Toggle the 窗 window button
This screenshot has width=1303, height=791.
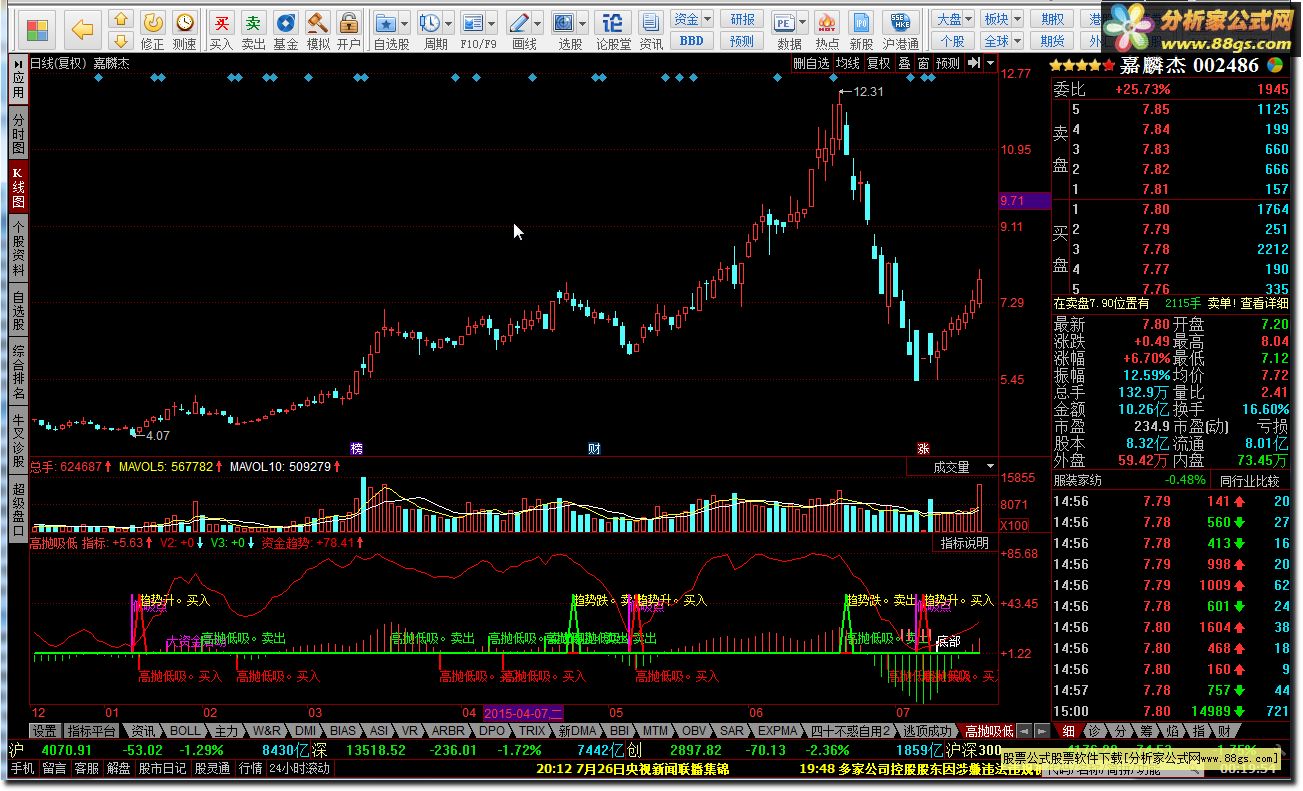[x=923, y=63]
